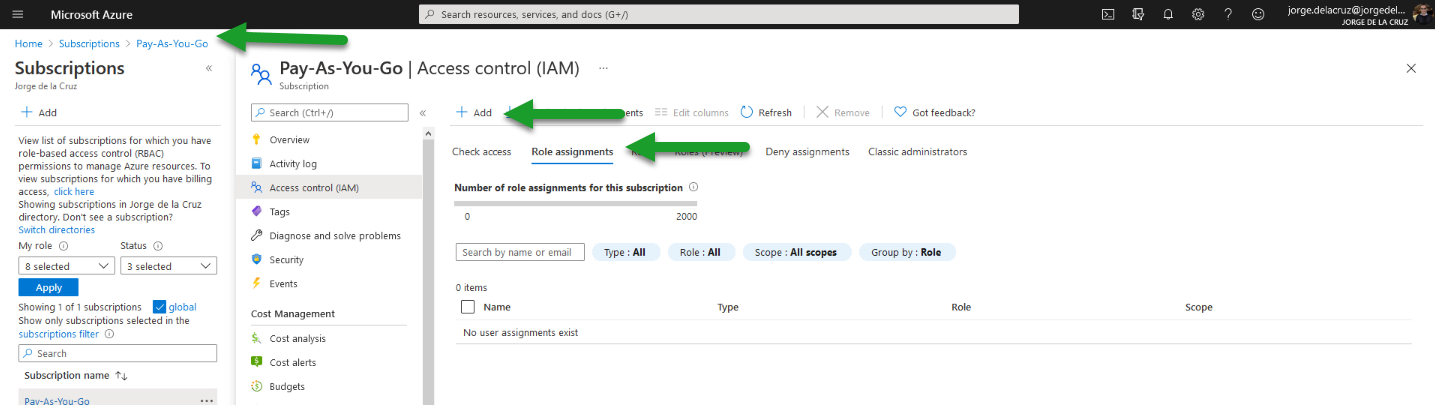This screenshot has width=1435, height=405.
Task: Open the Role : All filter
Action: click(701, 252)
